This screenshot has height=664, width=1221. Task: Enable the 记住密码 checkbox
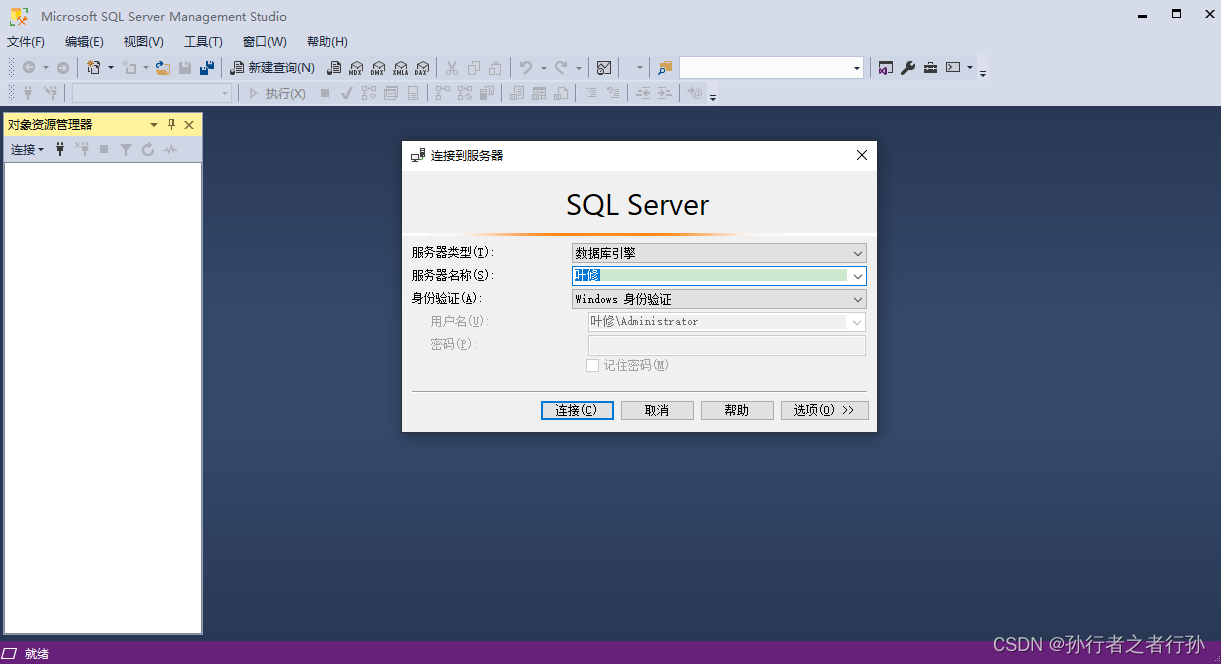pyautogui.click(x=590, y=365)
